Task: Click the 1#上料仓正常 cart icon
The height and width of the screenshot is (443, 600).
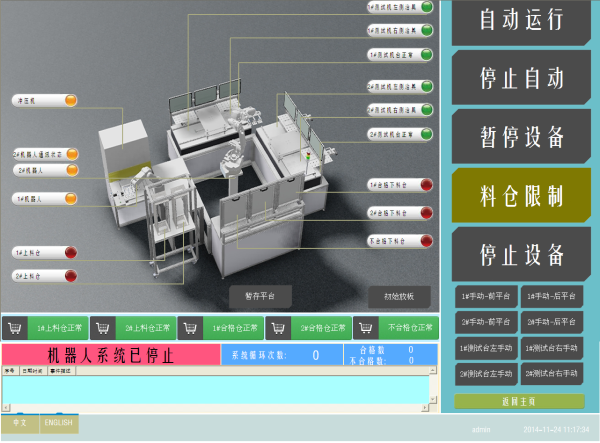Action: (x=15, y=328)
